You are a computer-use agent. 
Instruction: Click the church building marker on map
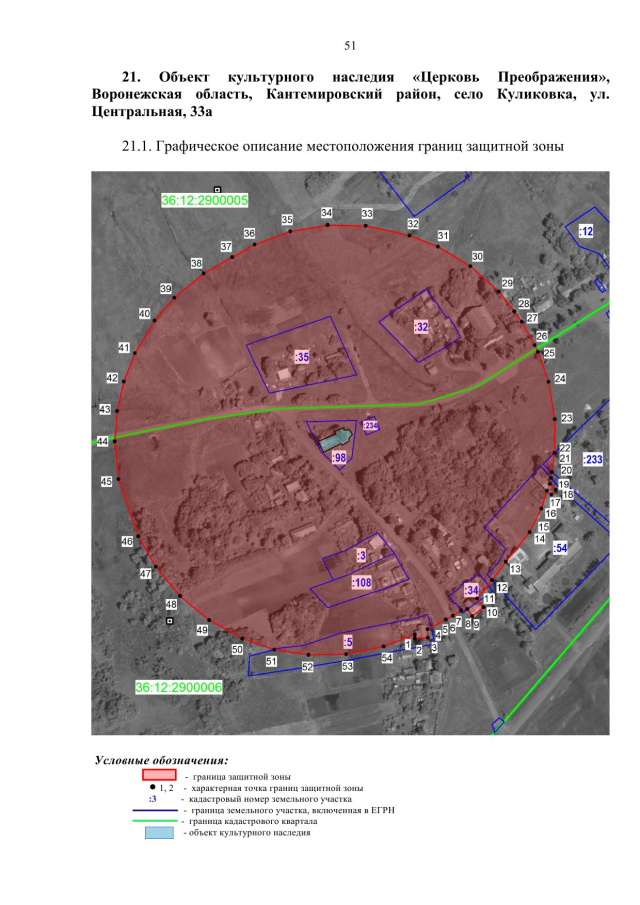pyautogui.click(x=332, y=439)
